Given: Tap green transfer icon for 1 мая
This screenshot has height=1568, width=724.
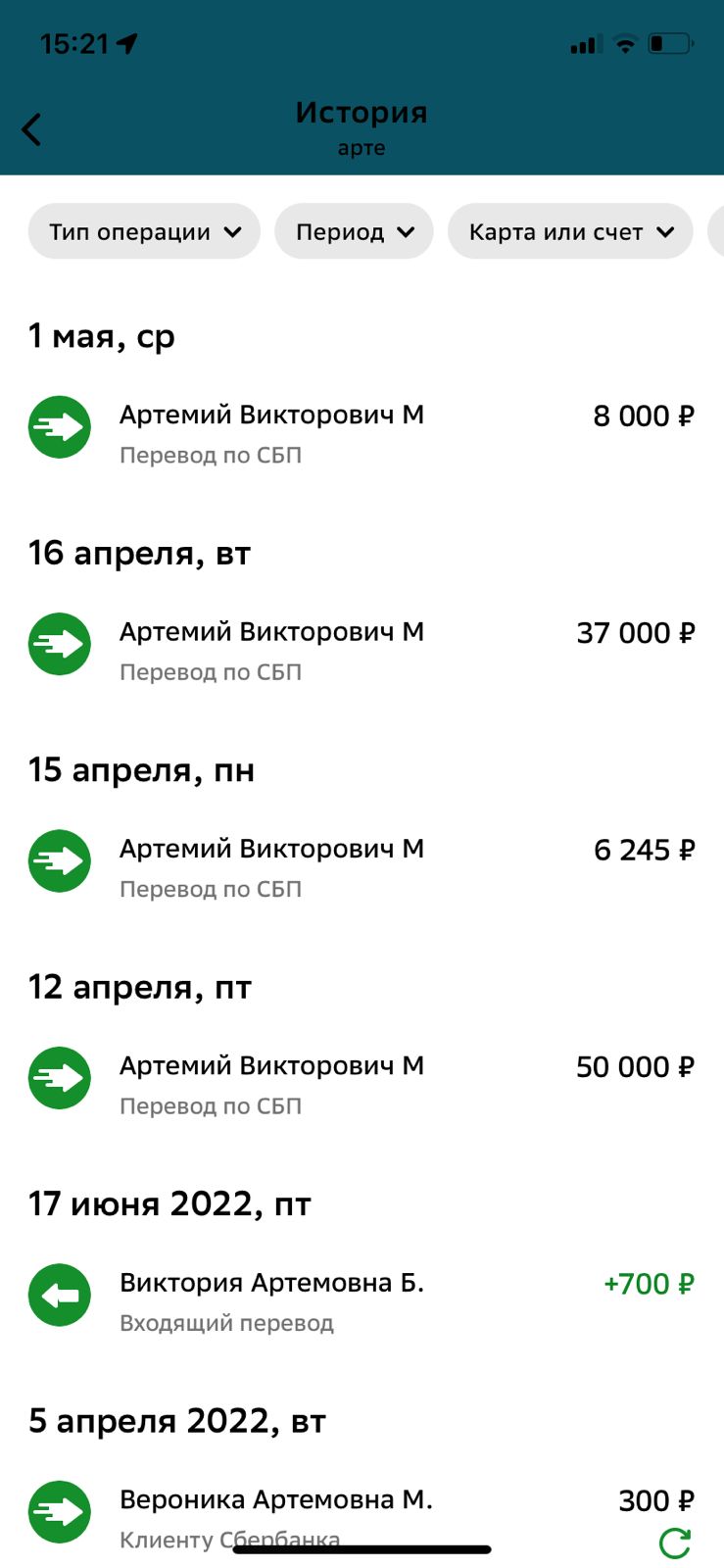Looking at the screenshot, I should pyautogui.click(x=60, y=427).
